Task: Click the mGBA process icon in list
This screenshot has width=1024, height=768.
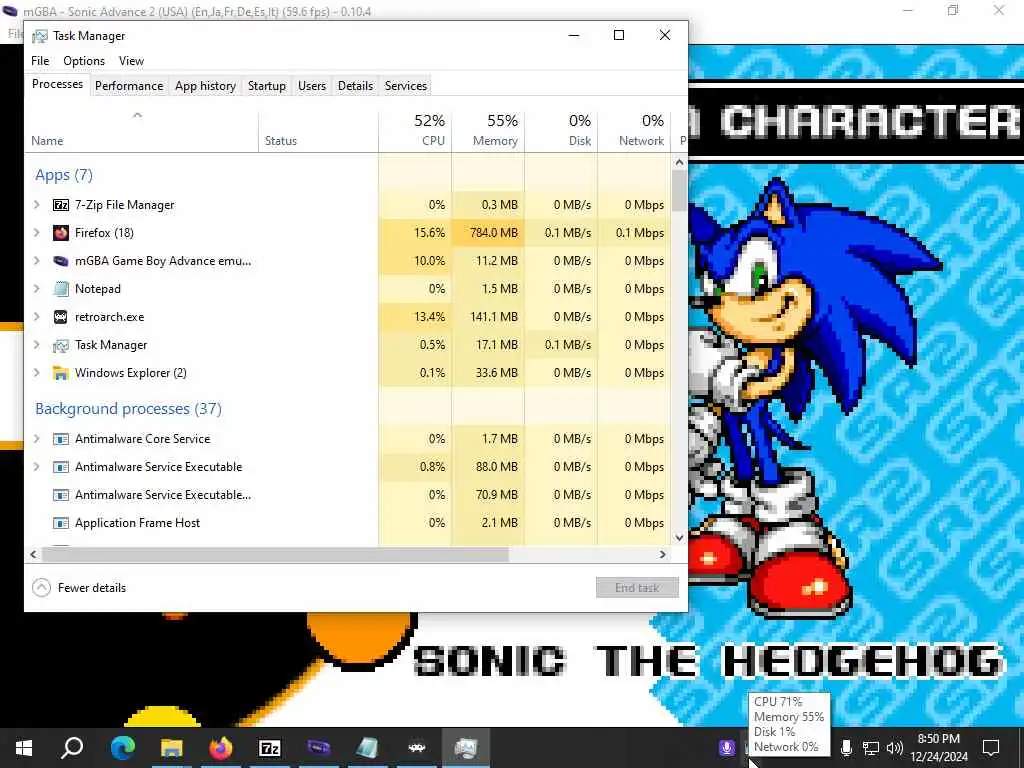Action: 61,261
